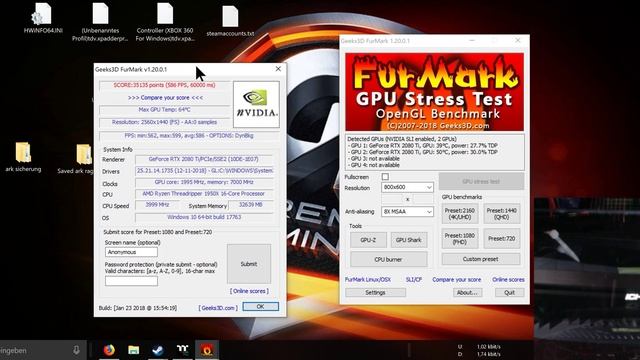Open the Anti-aliasing 8X MSAA dropdown
This screenshot has height=360, width=640.
(407, 211)
